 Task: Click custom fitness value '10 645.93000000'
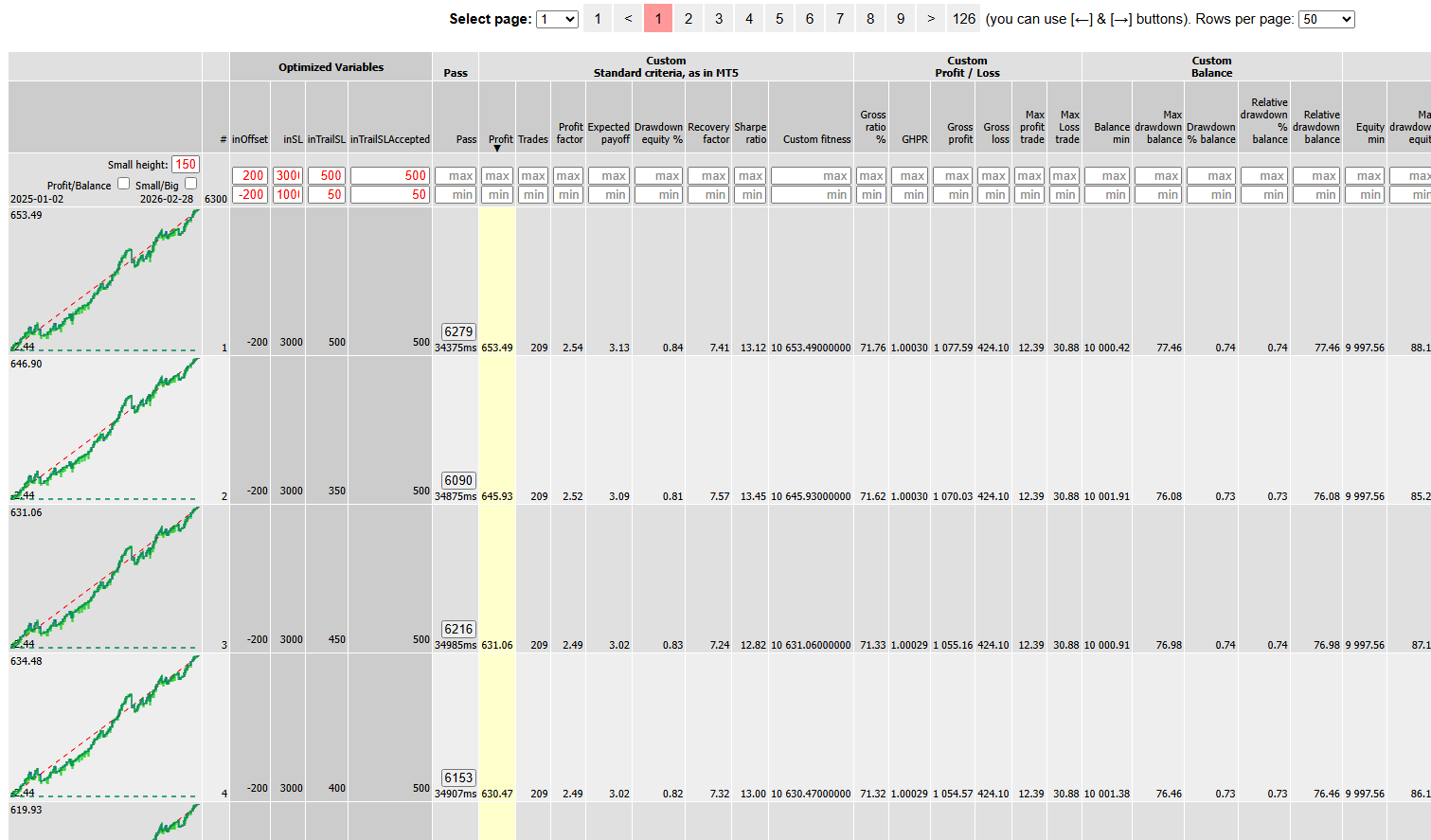click(x=811, y=496)
